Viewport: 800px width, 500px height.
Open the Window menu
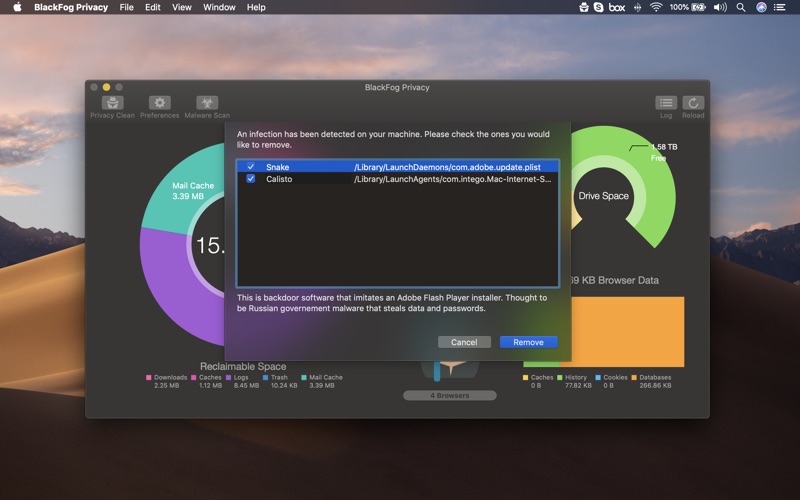219,7
